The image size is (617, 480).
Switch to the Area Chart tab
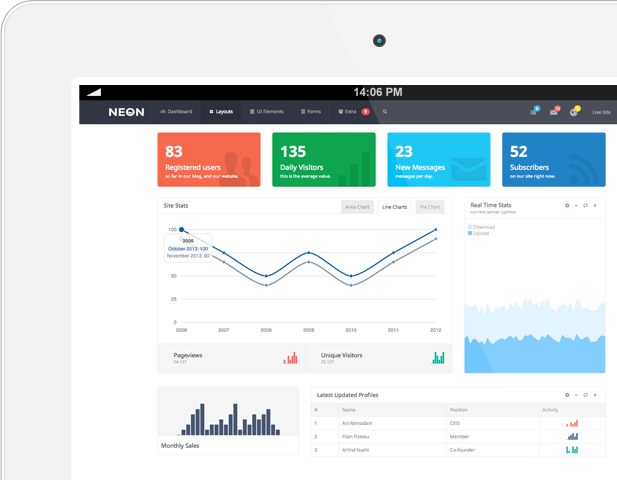pos(357,207)
